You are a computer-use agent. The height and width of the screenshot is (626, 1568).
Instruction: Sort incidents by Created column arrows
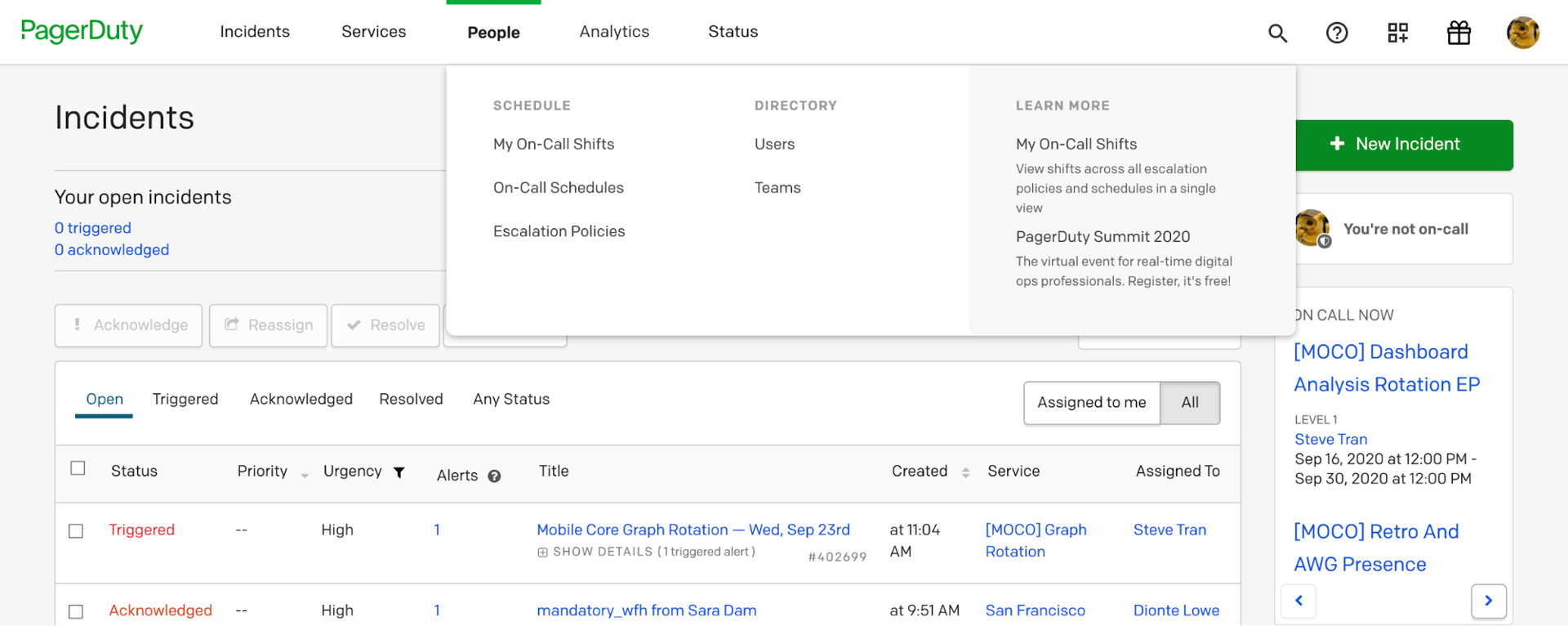(x=965, y=472)
